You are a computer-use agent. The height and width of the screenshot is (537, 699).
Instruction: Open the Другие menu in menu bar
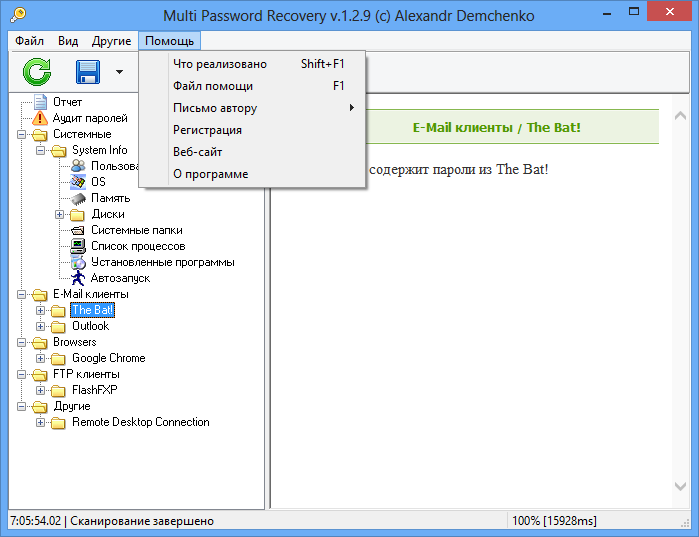point(111,41)
